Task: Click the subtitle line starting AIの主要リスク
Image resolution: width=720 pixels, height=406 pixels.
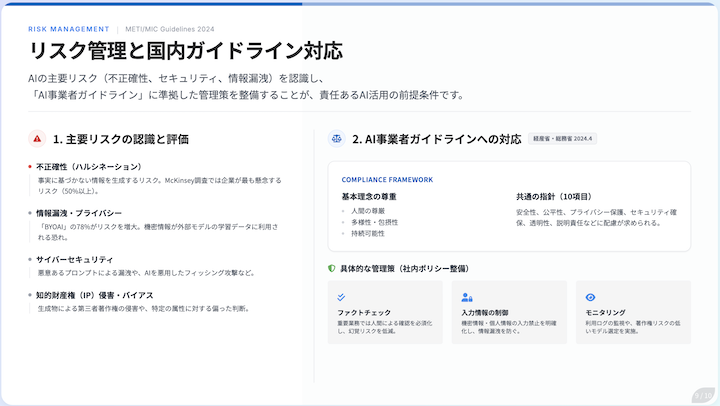Action: click(176, 79)
